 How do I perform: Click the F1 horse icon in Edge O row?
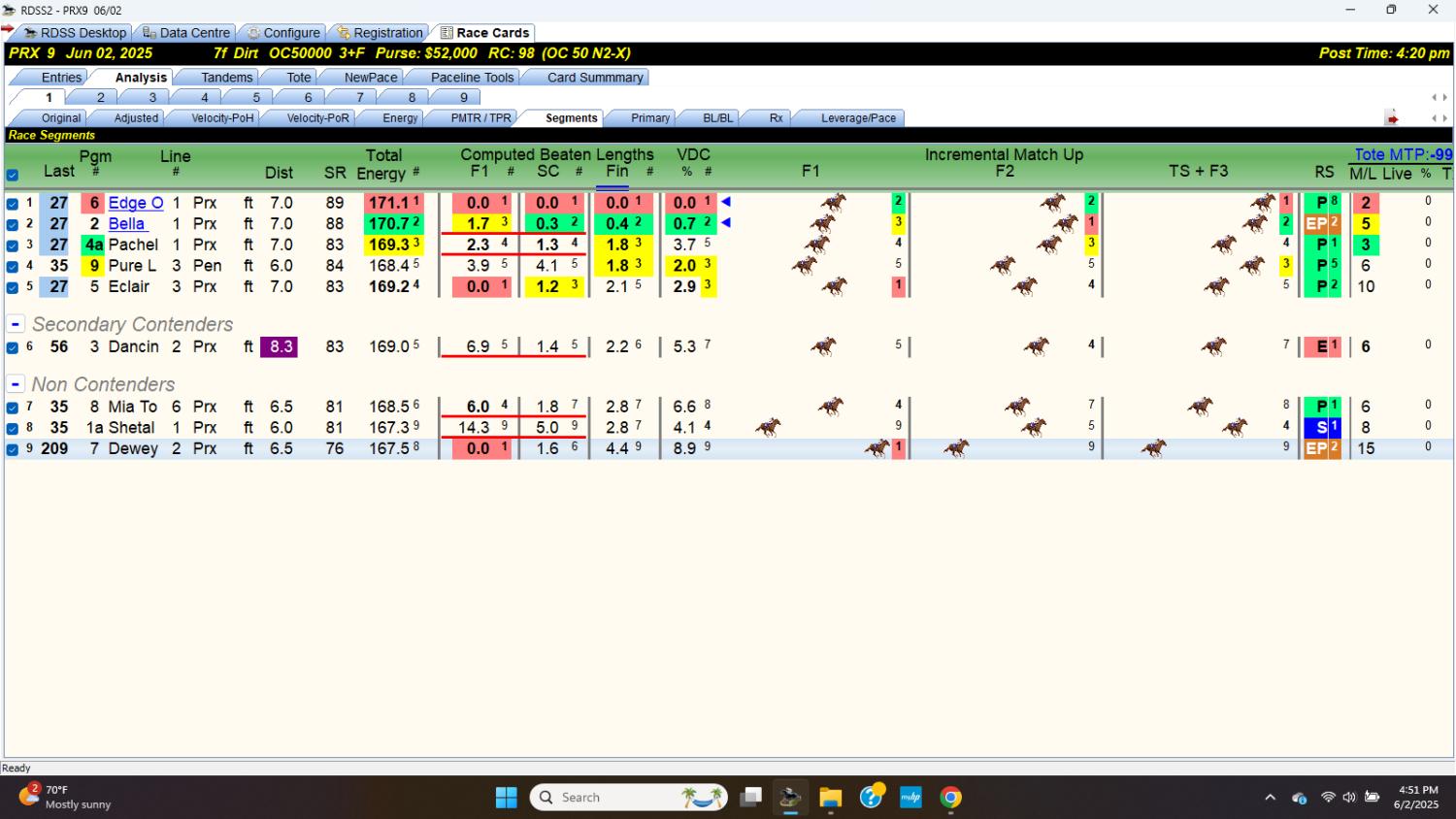[x=833, y=203]
